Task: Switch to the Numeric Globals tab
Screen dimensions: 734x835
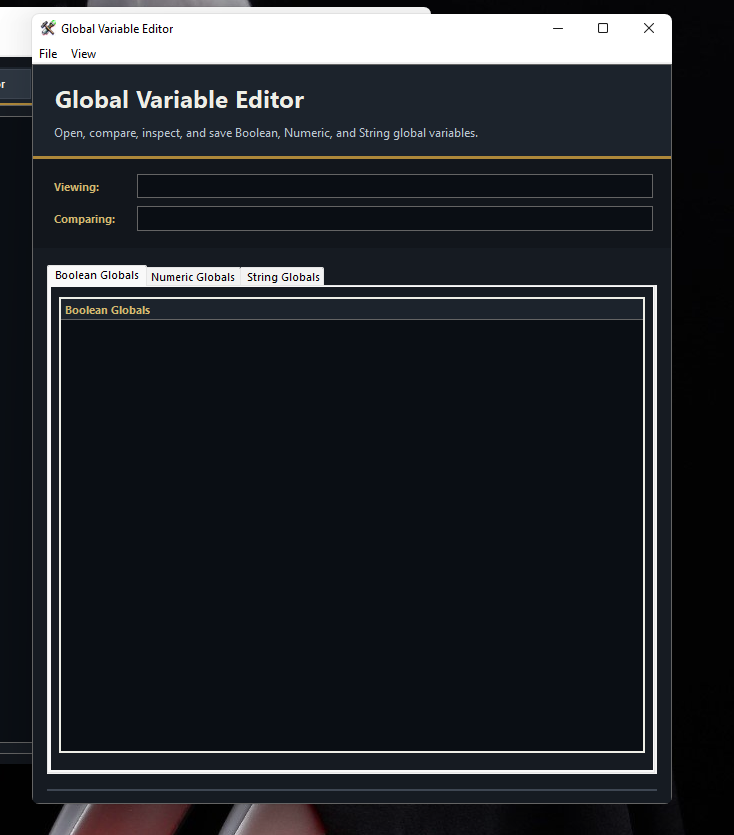Action: [x=193, y=277]
